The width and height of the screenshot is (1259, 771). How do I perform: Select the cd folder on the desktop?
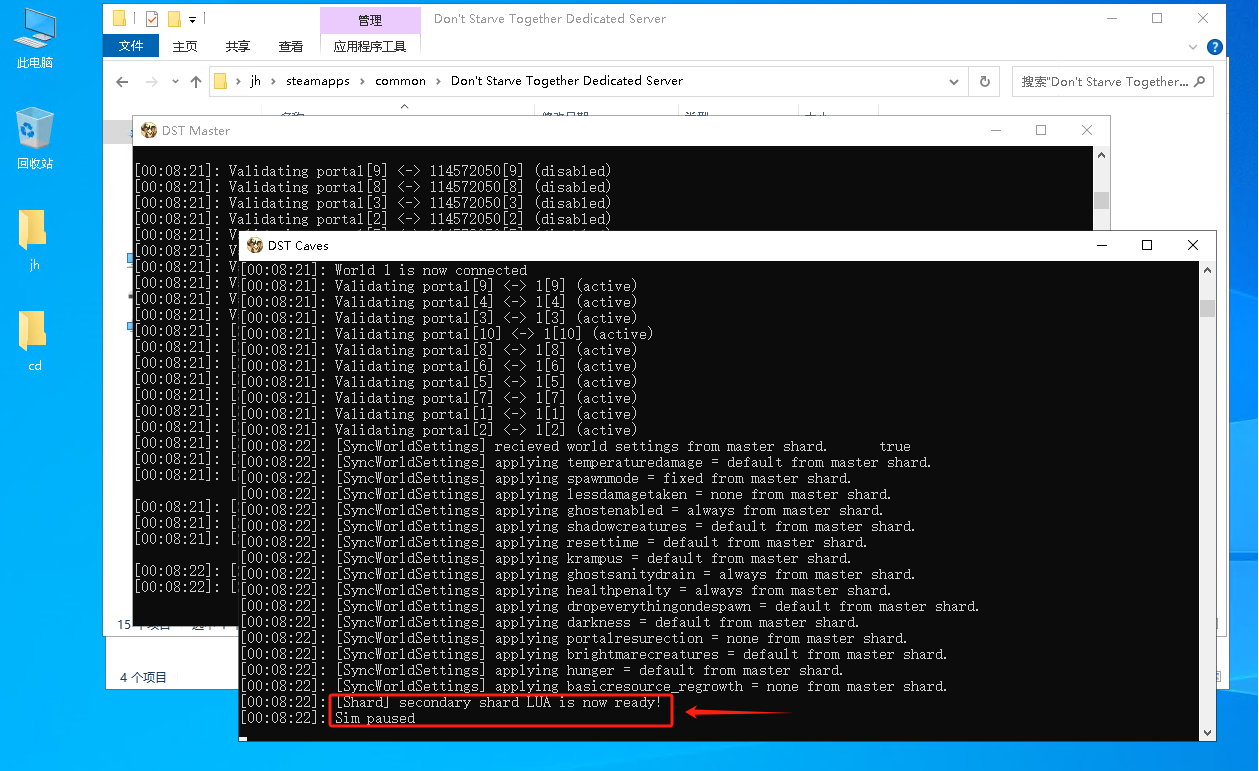(x=34, y=341)
